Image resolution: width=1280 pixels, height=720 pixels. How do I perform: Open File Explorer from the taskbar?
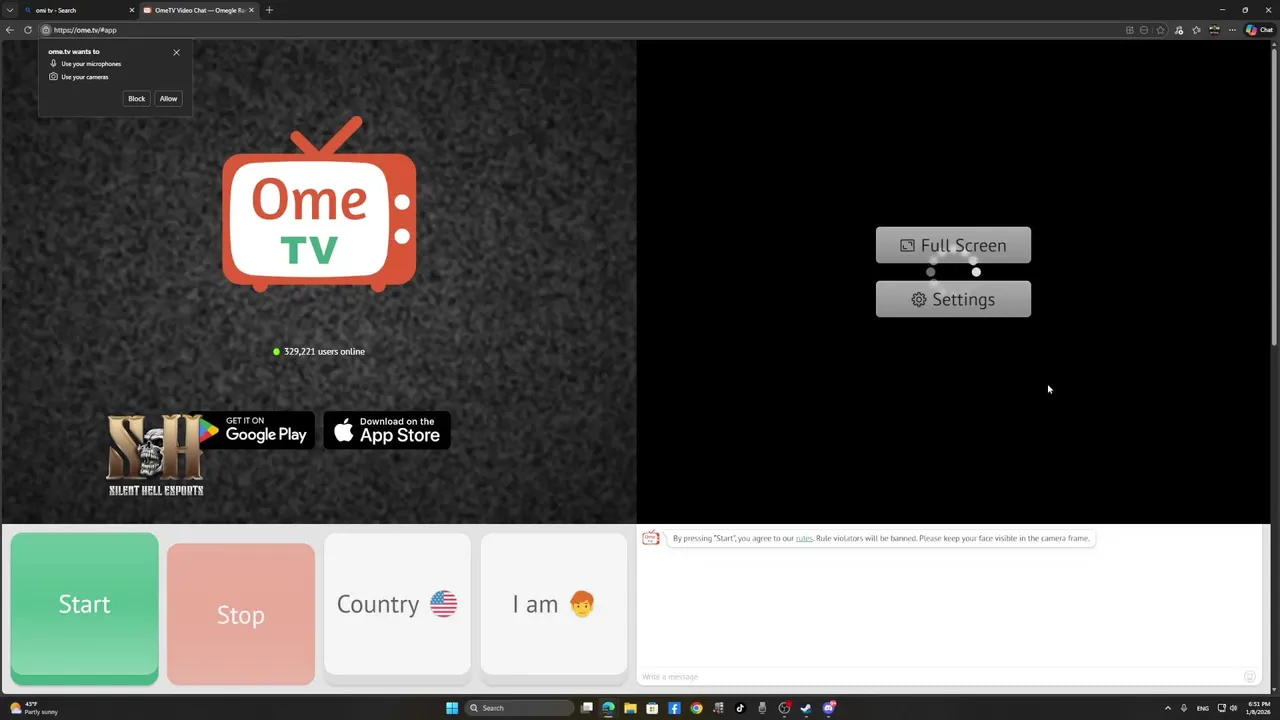point(630,708)
